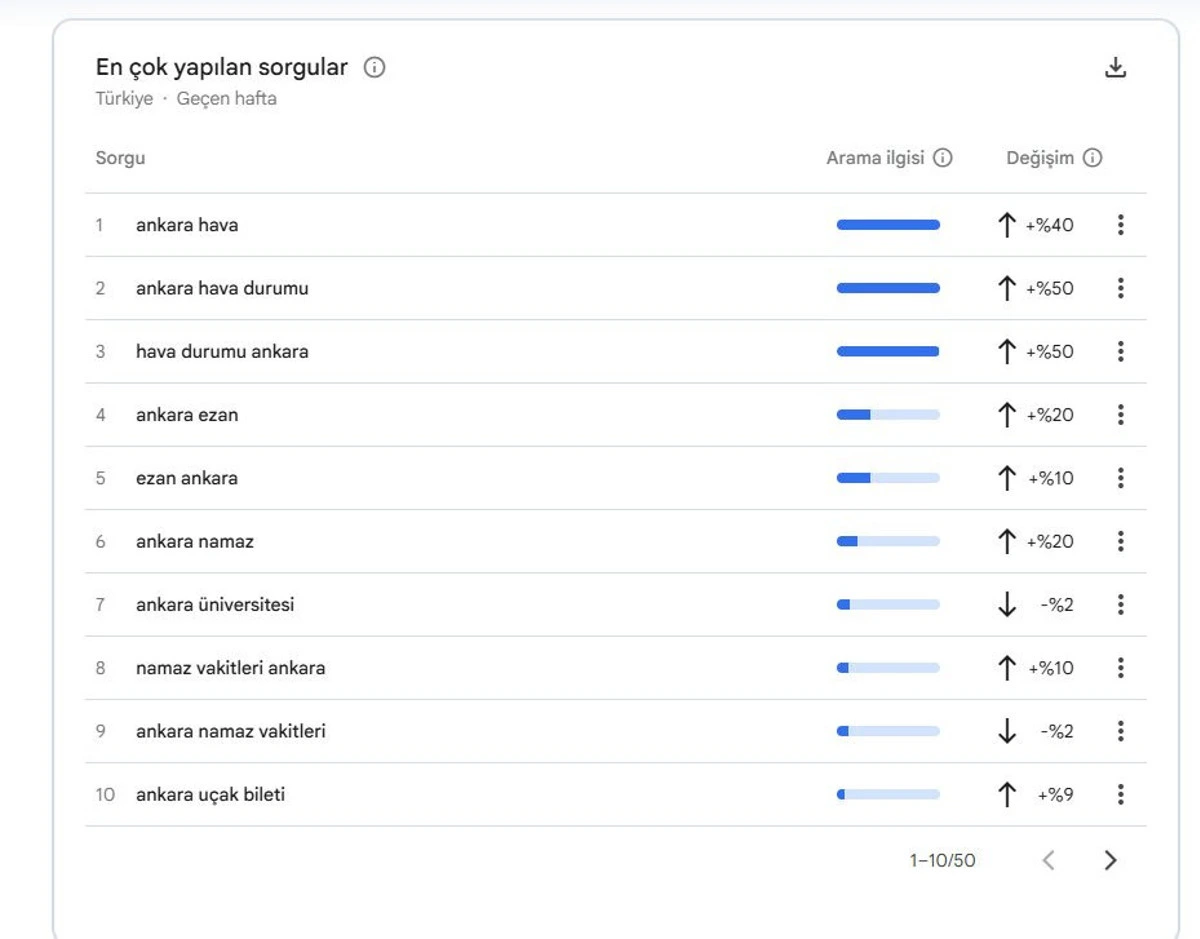The image size is (1200, 939).
Task: Open more options for 'ankara uçak bileti'
Action: tap(1120, 794)
